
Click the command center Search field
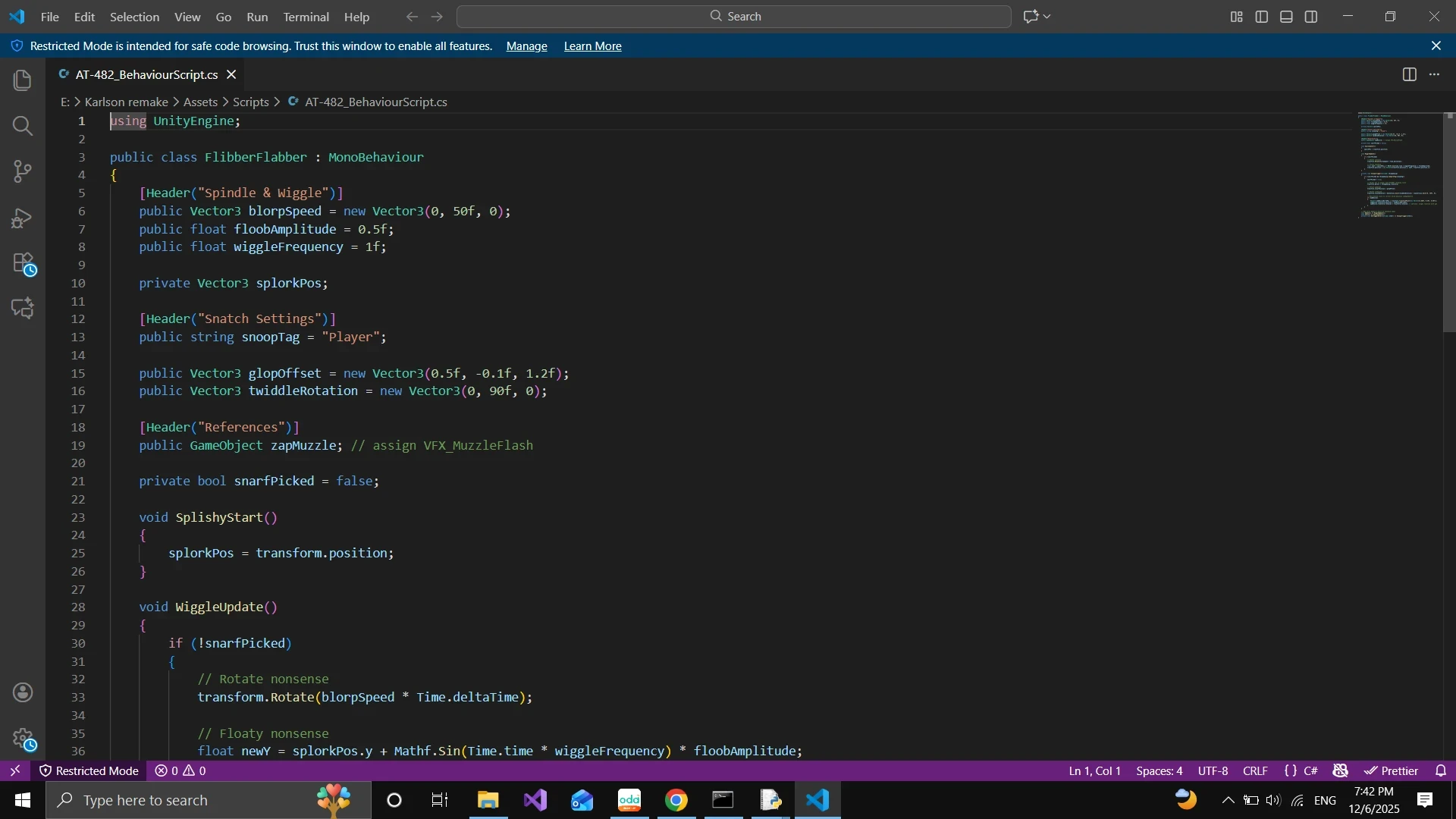734,17
